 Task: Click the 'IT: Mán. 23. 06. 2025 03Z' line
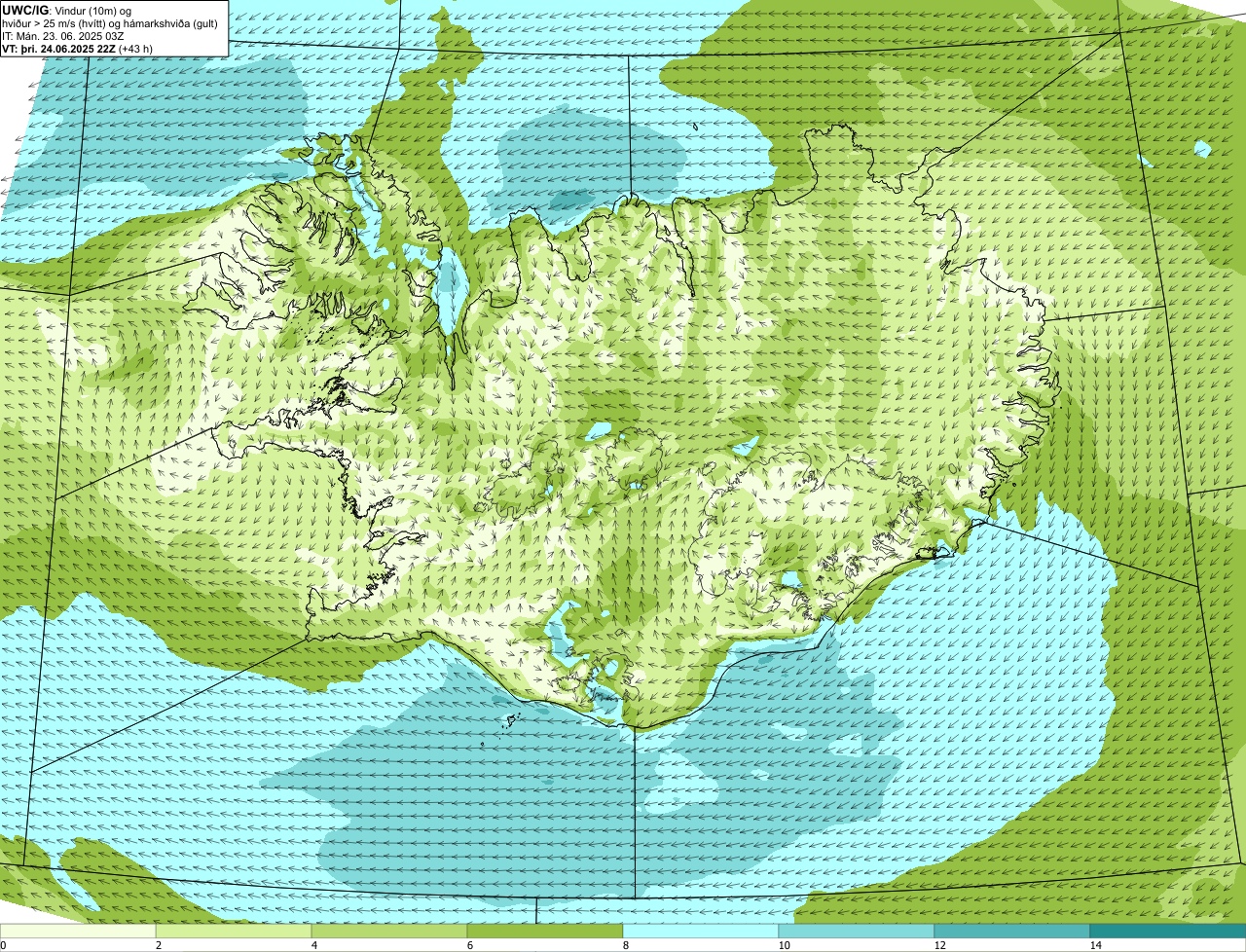[x=63, y=35]
